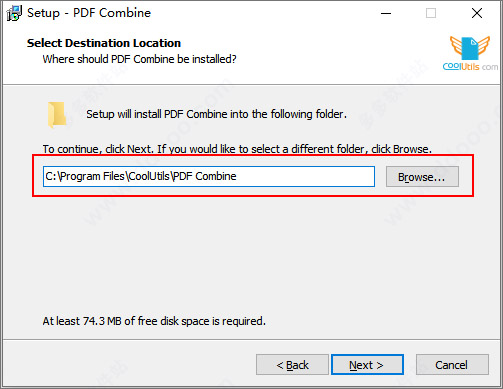Focus the installation path text field
Screen dimensions: 503x389
pos(209,176)
